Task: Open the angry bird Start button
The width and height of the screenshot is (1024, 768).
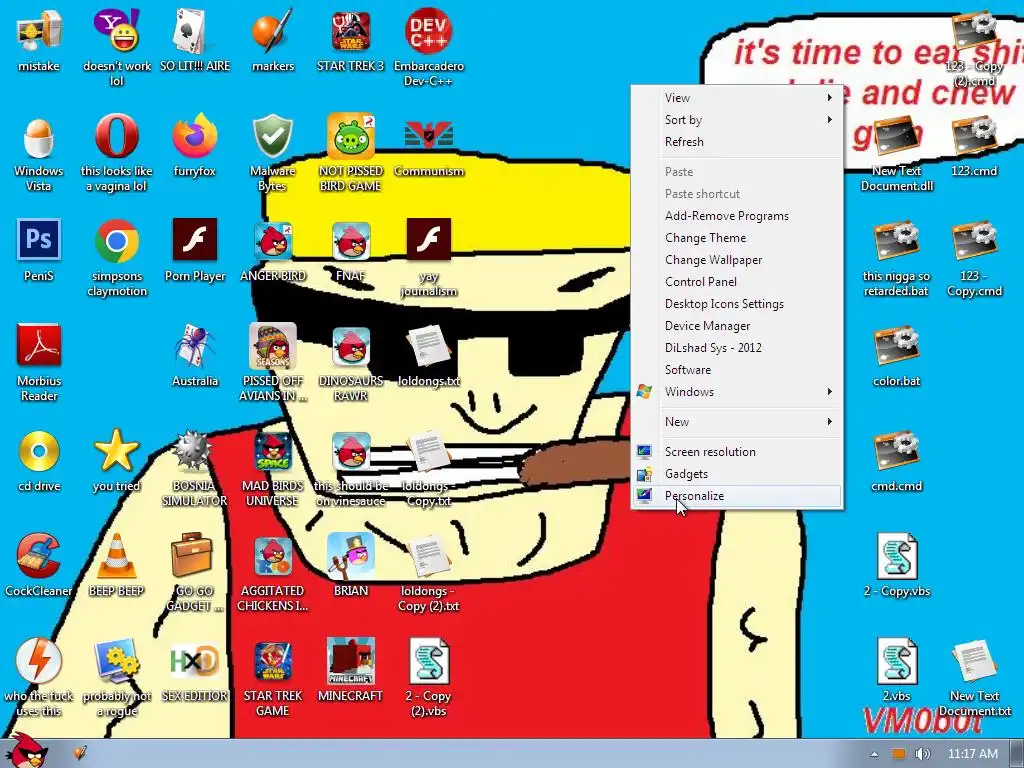Action: (x=26, y=751)
